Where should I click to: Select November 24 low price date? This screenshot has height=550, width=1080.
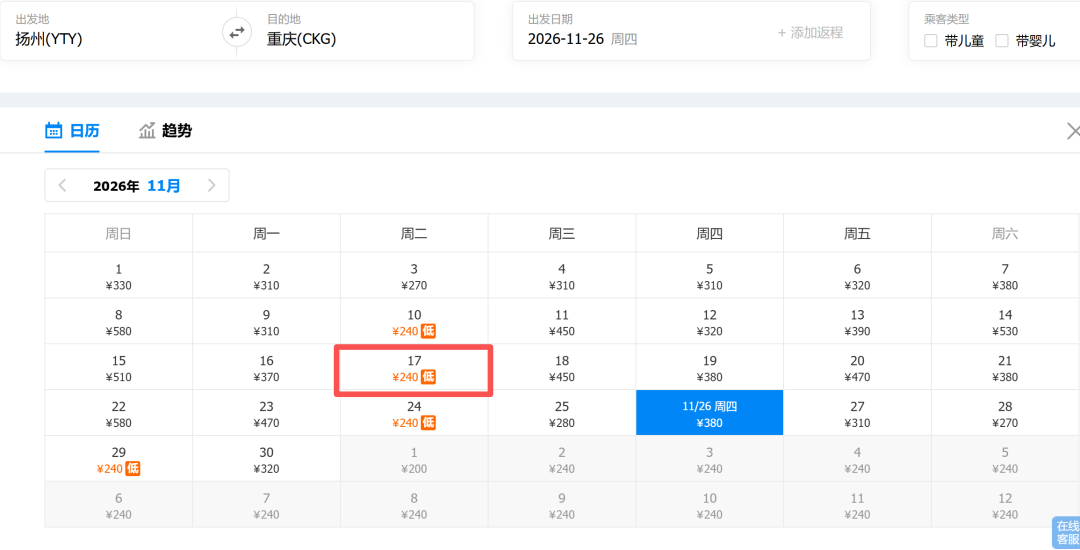click(x=414, y=413)
